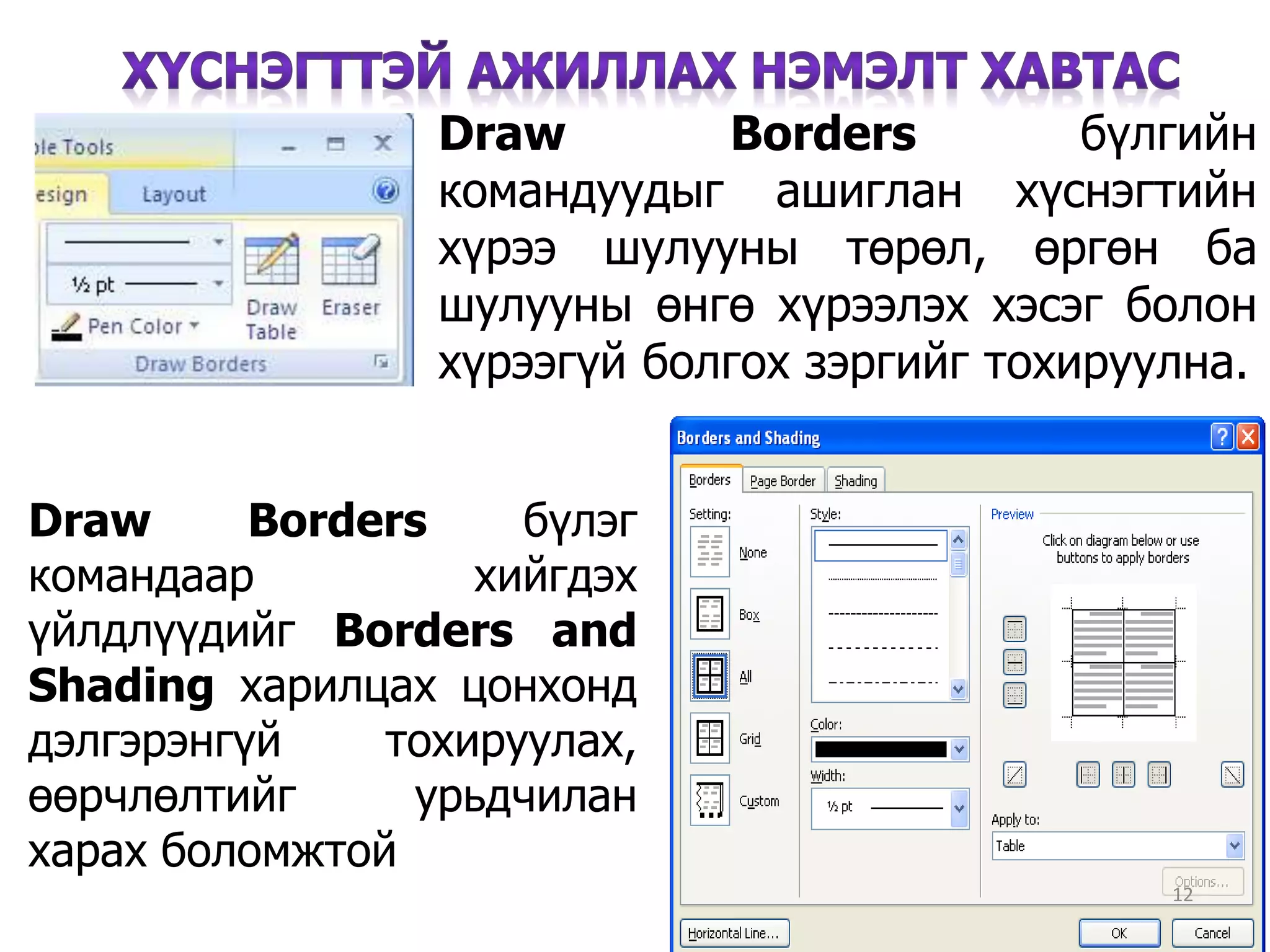The height and width of the screenshot is (952, 1270).
Task: Click Style list scroll down arrow
Action: [958, 689]
